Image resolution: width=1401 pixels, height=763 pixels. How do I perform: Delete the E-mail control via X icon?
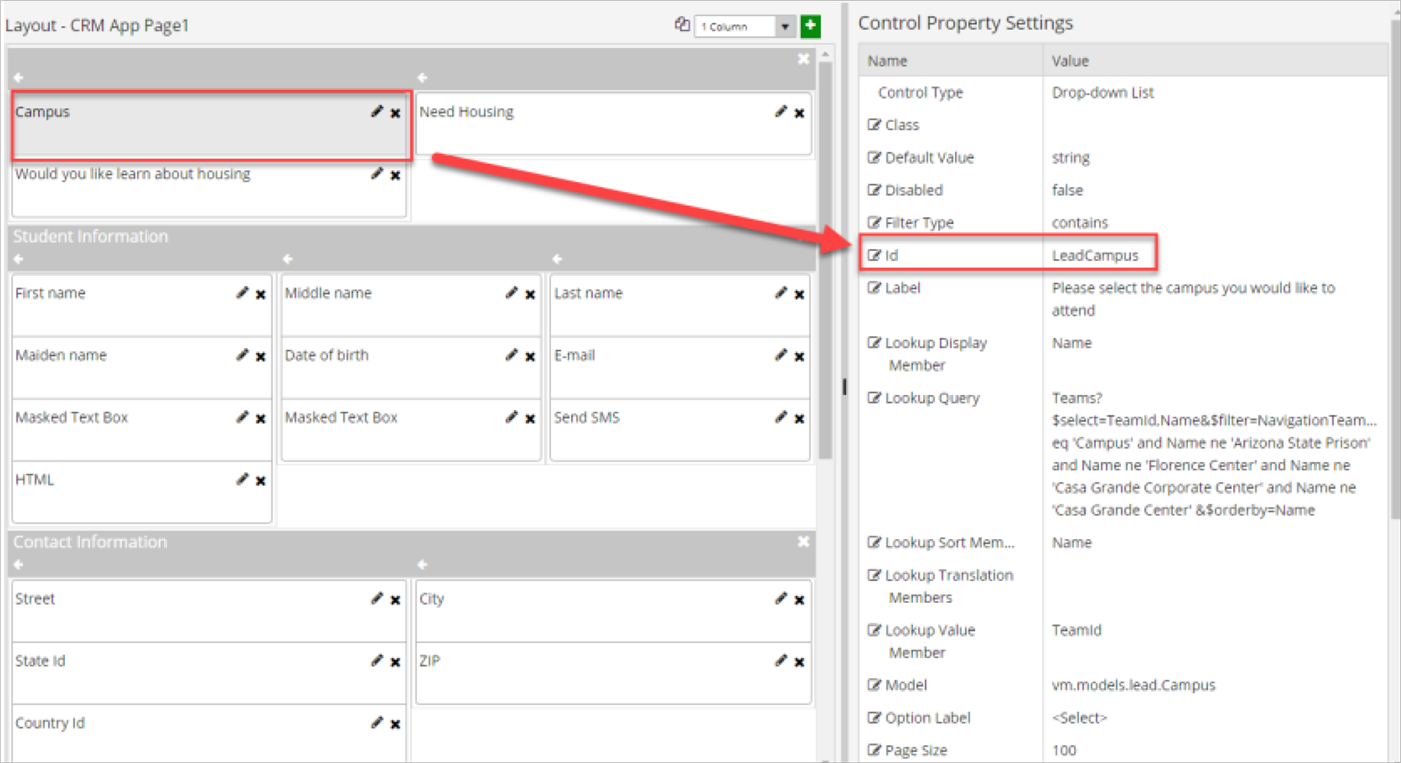(x=799, y=356)
